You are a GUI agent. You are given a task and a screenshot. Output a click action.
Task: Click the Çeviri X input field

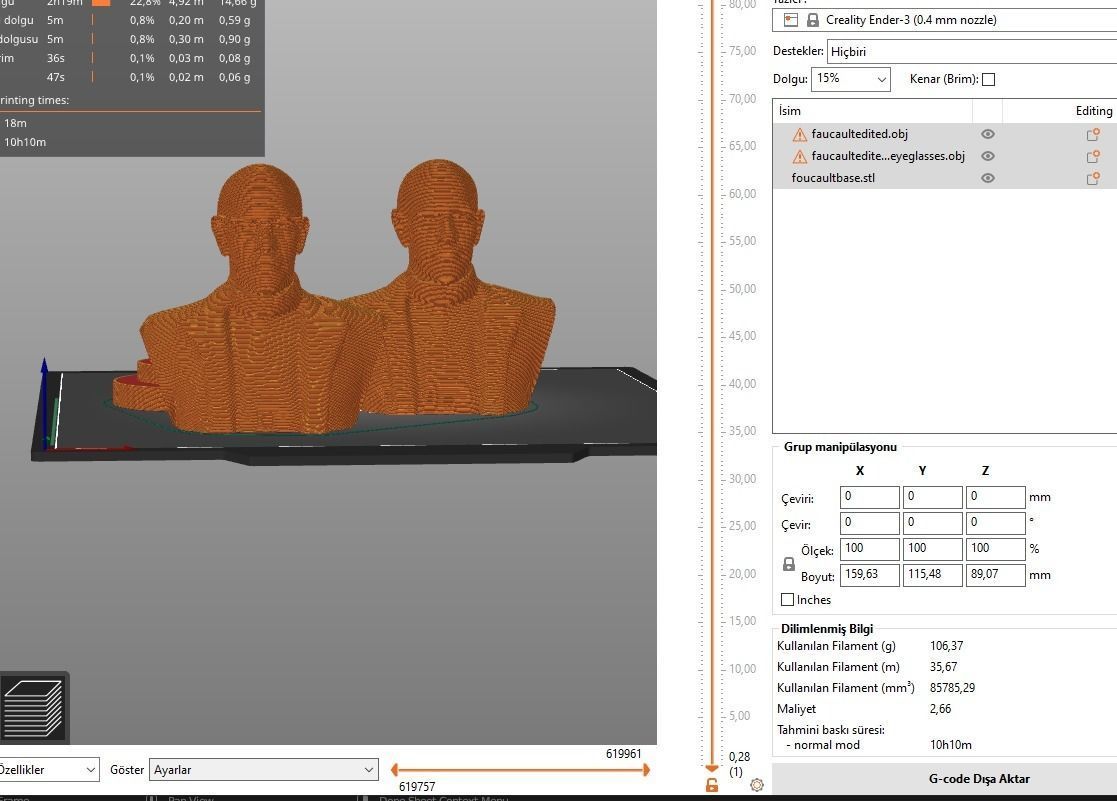(x=869, y=497)
